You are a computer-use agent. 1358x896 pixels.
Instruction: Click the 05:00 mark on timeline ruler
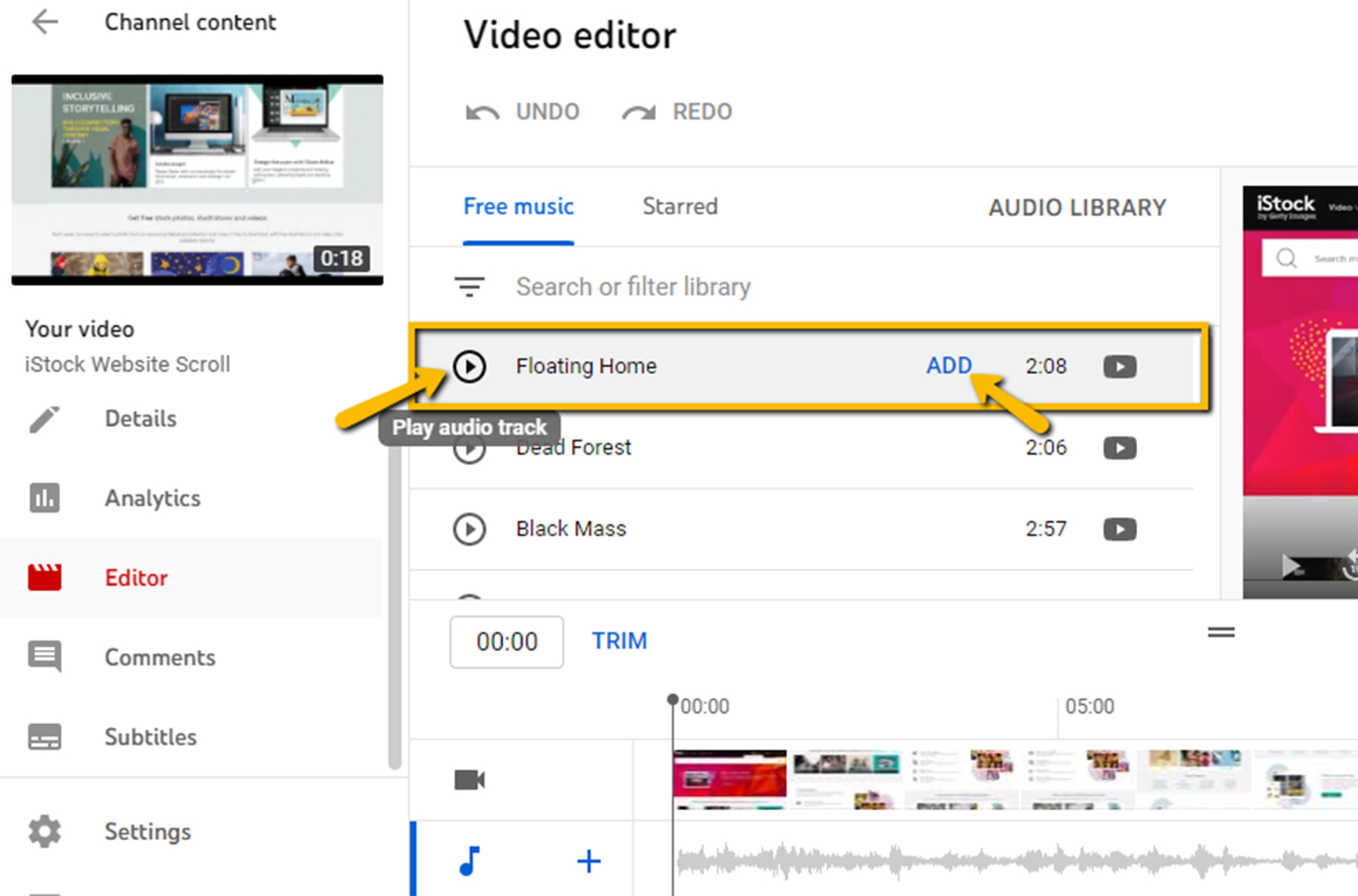[x=1090, y=706]
